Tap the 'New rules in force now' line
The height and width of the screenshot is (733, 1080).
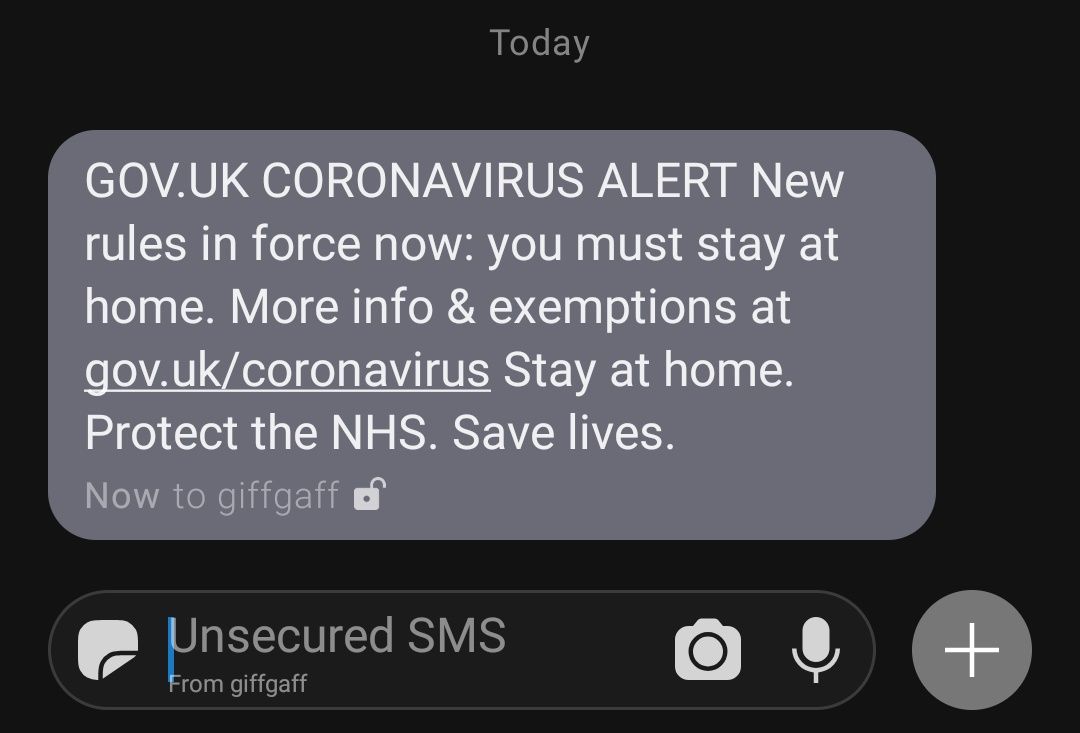461,245
